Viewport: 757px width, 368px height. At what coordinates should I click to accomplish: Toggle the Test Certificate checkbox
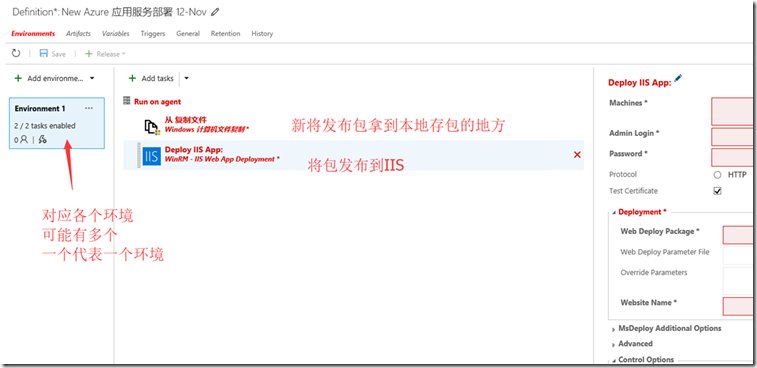point(717,191)
